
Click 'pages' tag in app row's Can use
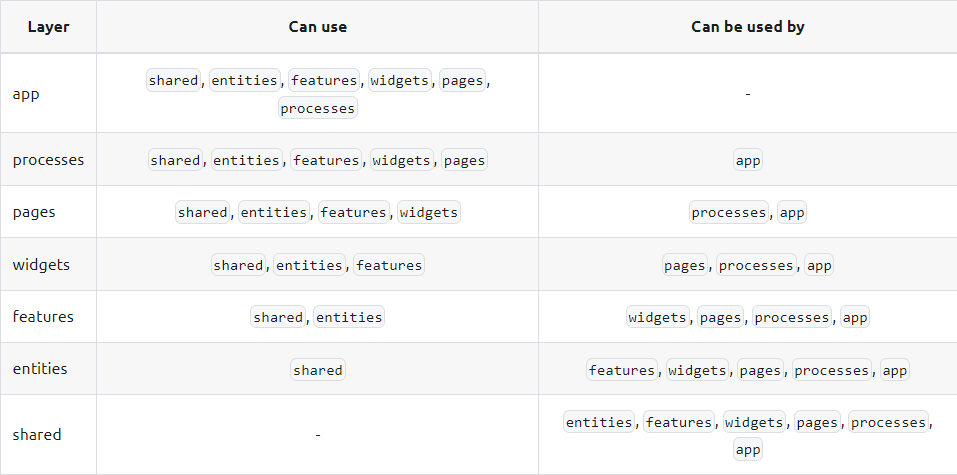click(x=463, y=81)
